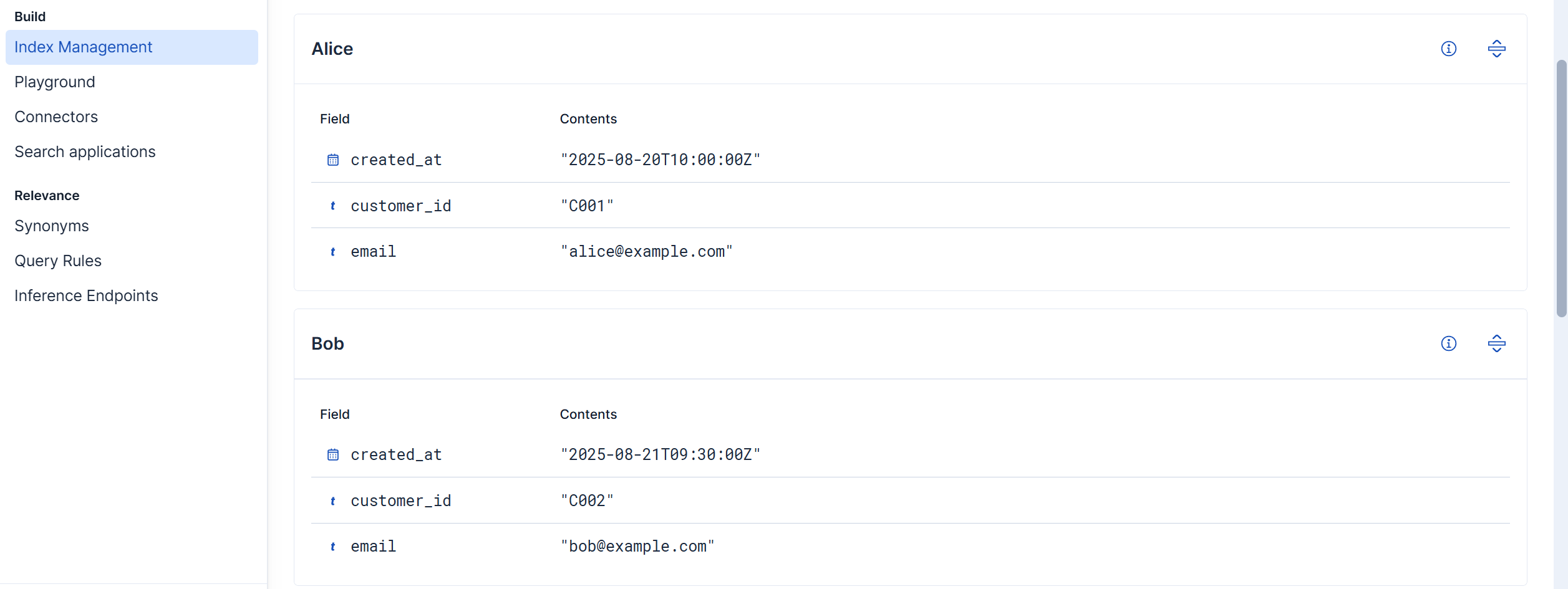Click the info icon on the Bob card

point(1449,343)
